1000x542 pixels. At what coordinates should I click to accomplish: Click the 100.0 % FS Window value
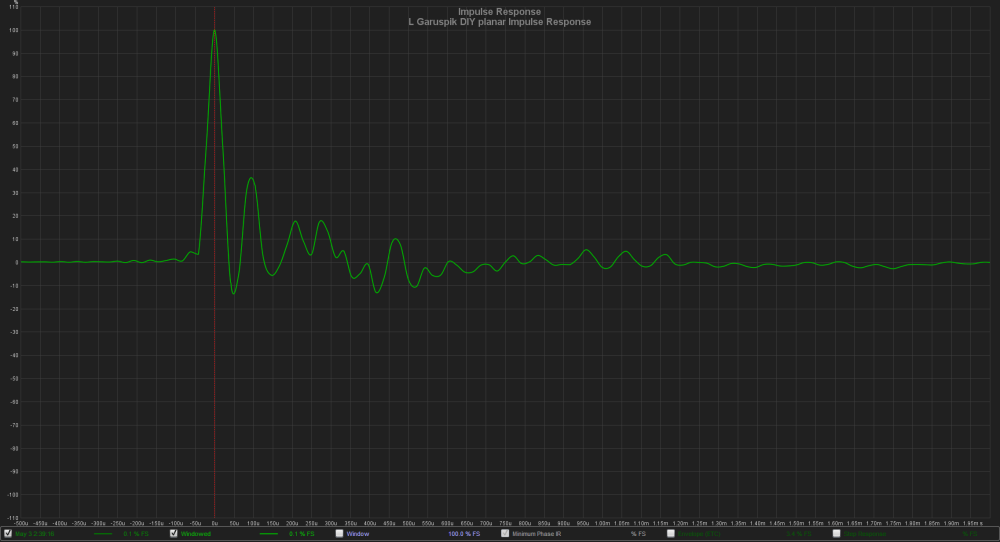point(464,534)
